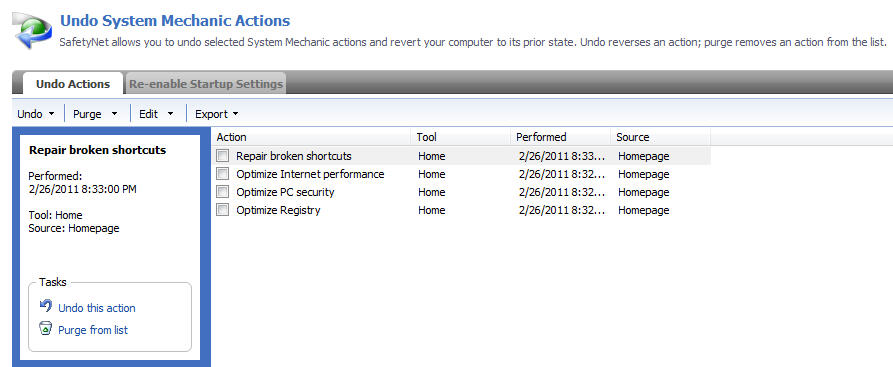Sort list by Tool column header
This screenshot has width=893, height=367.
[x=460, y=137]
